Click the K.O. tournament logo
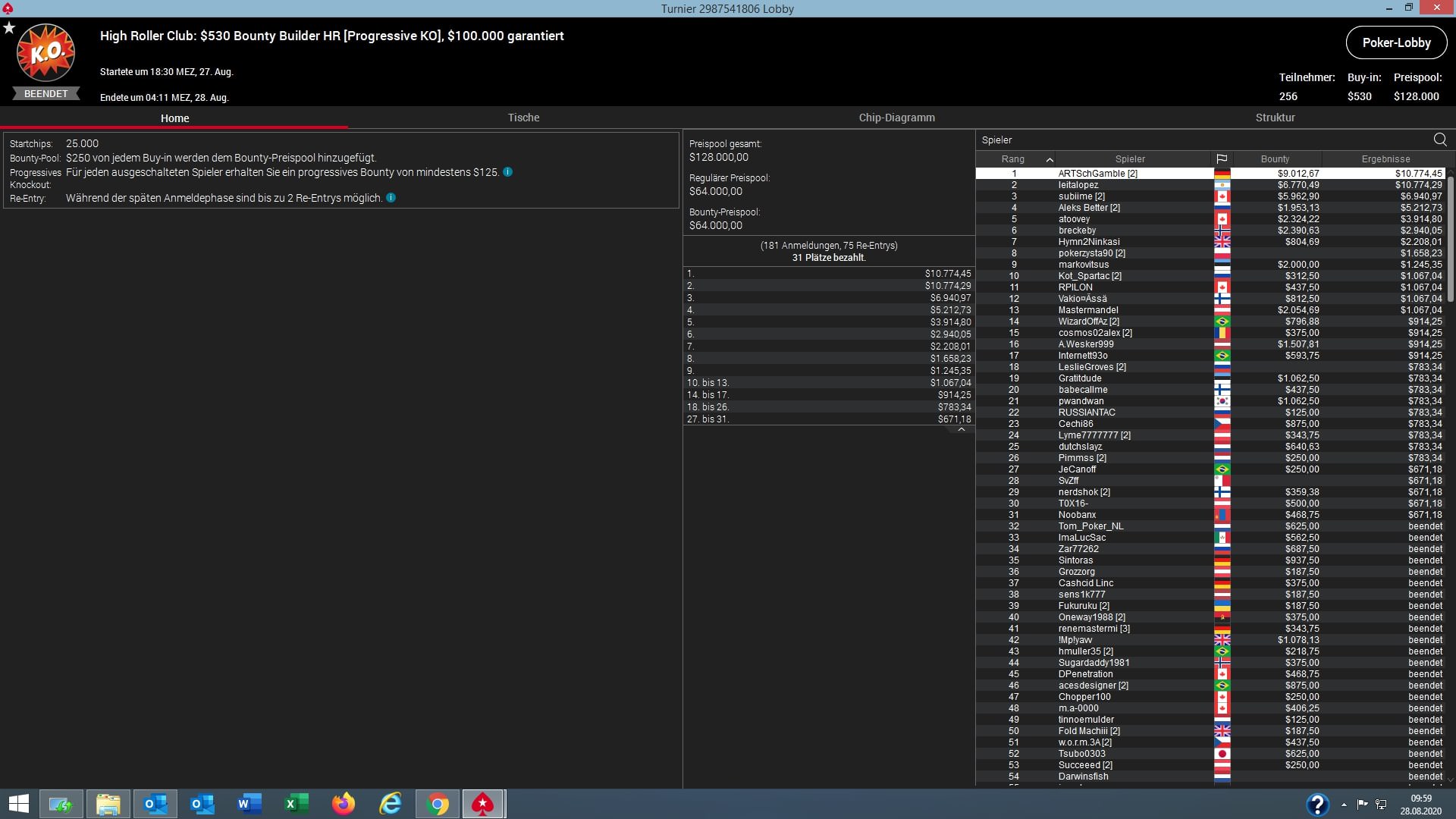This screenshot has width=1456, height=819. [x=45, y=53]
